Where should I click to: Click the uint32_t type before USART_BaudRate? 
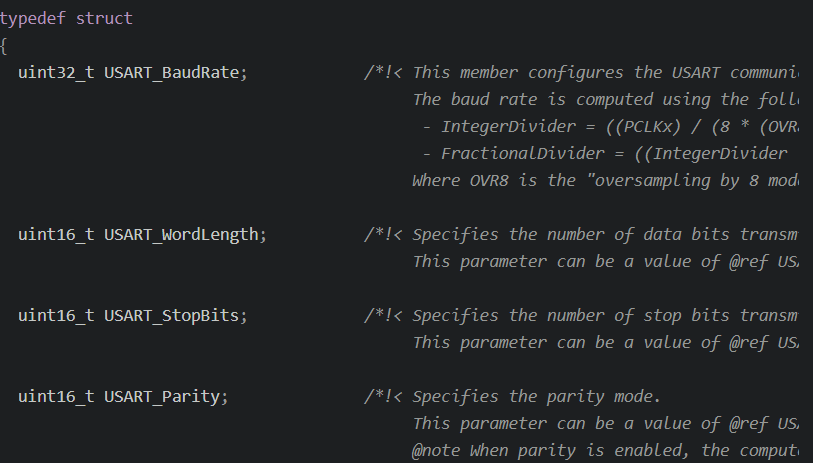click(x=57, y=73)
